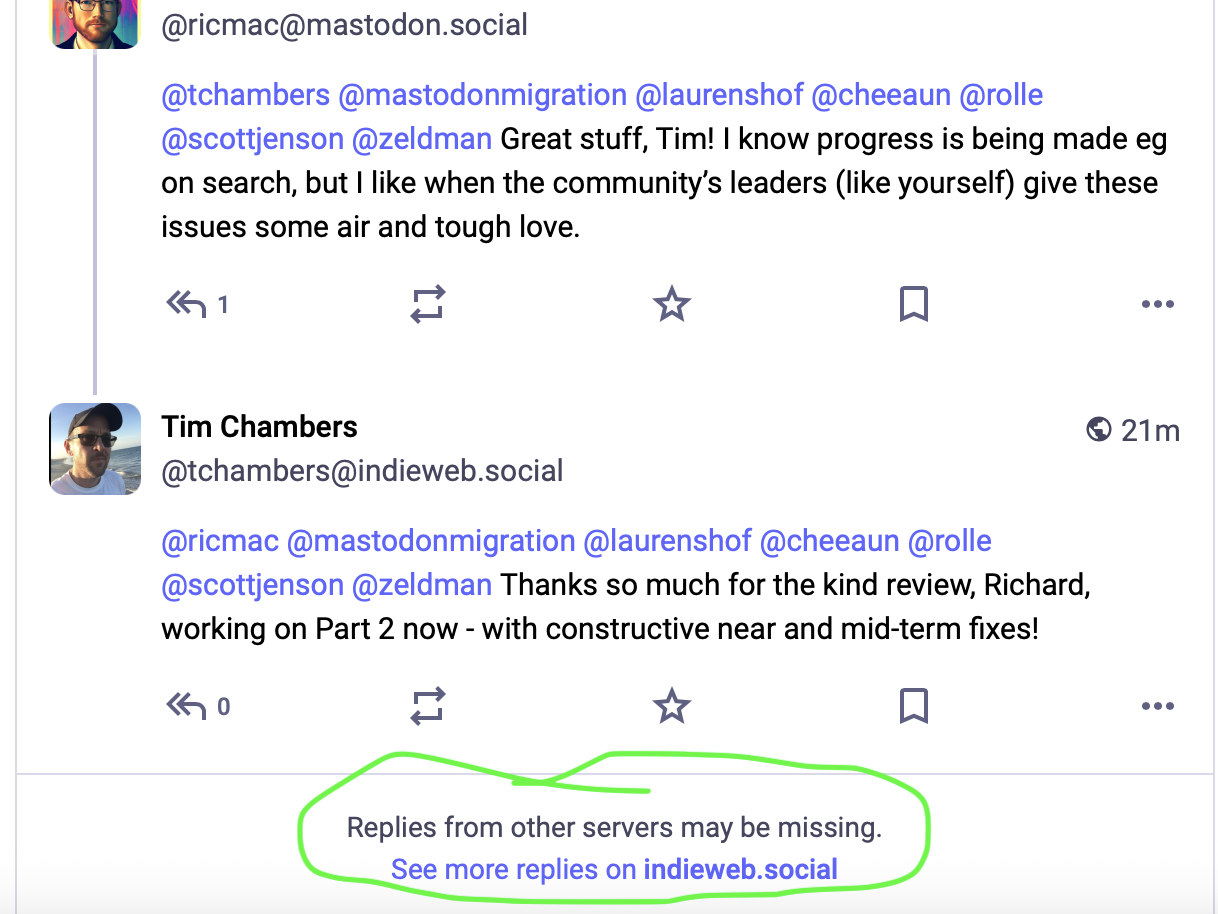Open @tchambers mention in ricmac's post
Screen dimensions: 1218x914
(246, 95)
